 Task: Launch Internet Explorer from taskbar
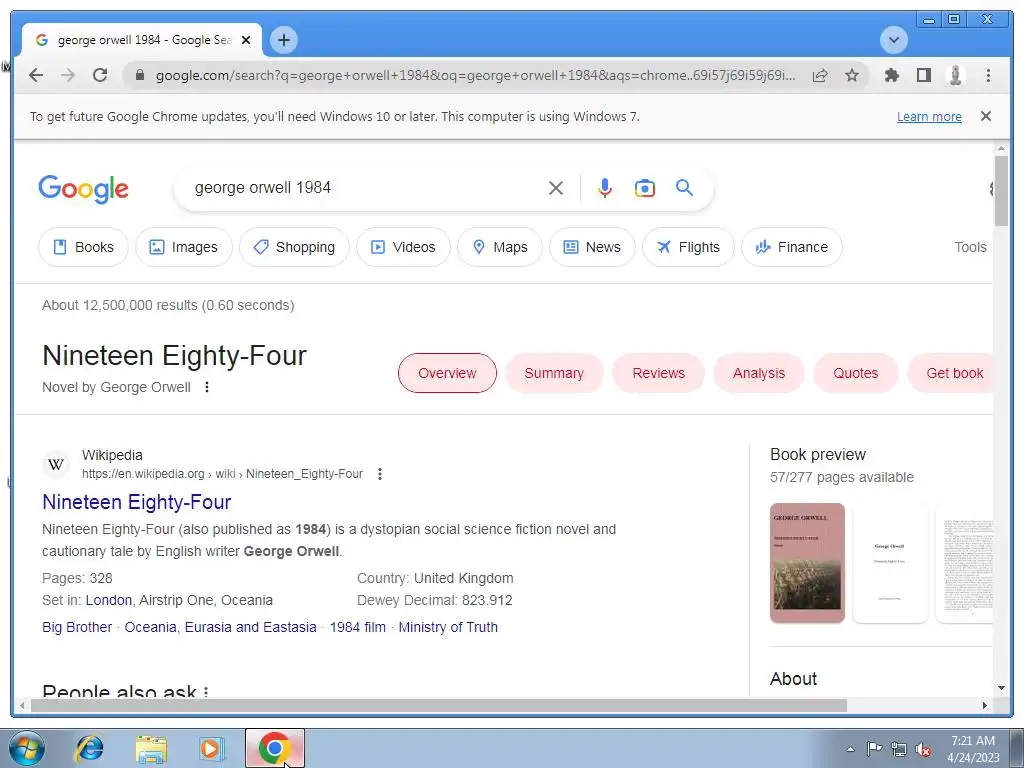[89, 748]
